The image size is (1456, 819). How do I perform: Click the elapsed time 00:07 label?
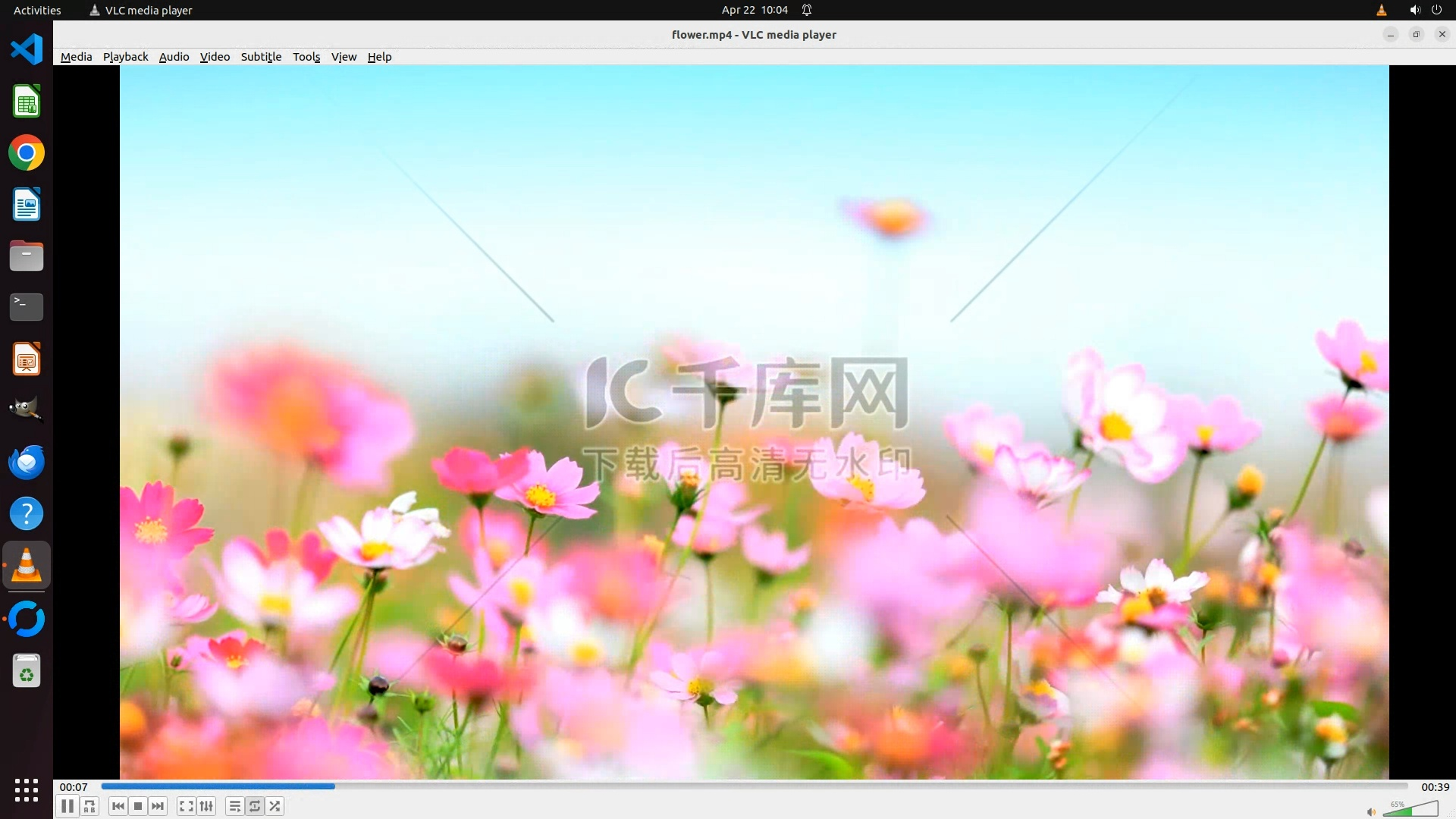point(74,787)
